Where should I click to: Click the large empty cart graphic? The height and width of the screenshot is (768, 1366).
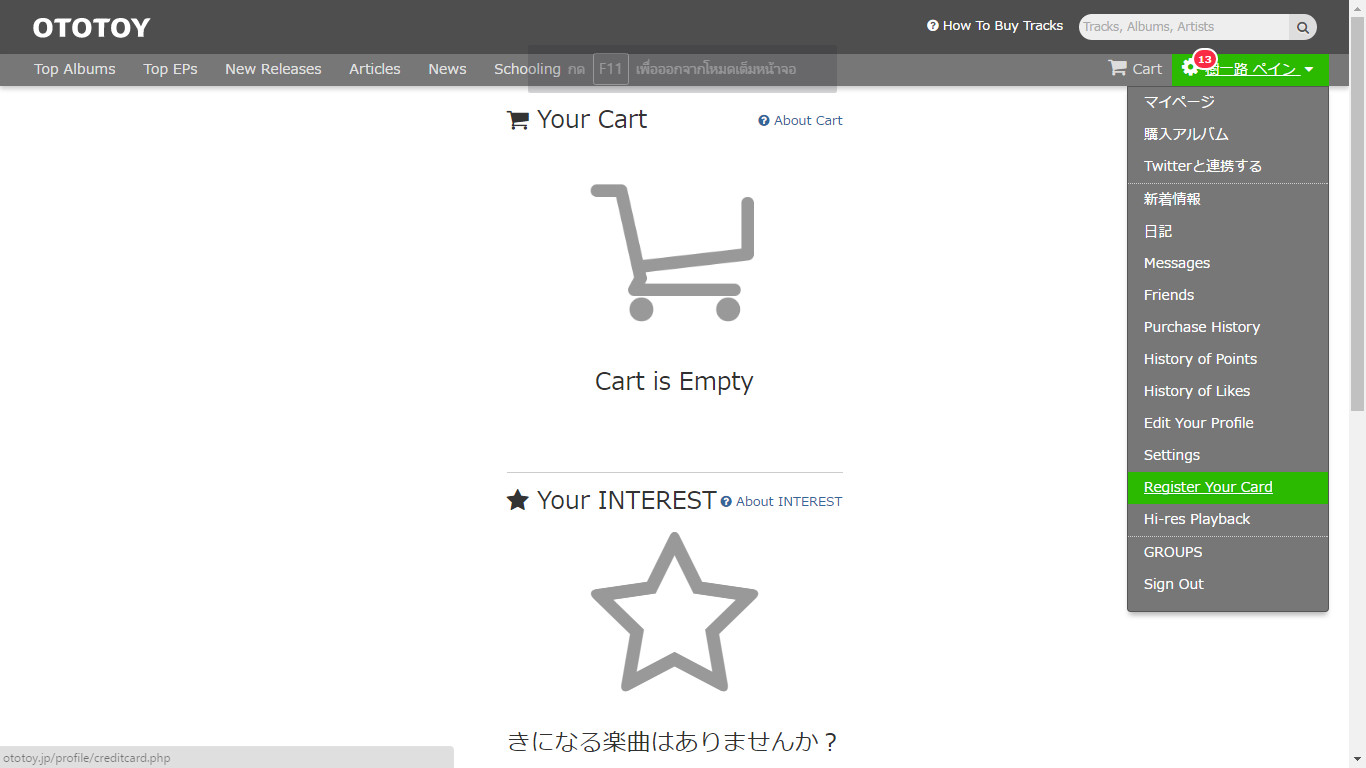tap(672, 252)
